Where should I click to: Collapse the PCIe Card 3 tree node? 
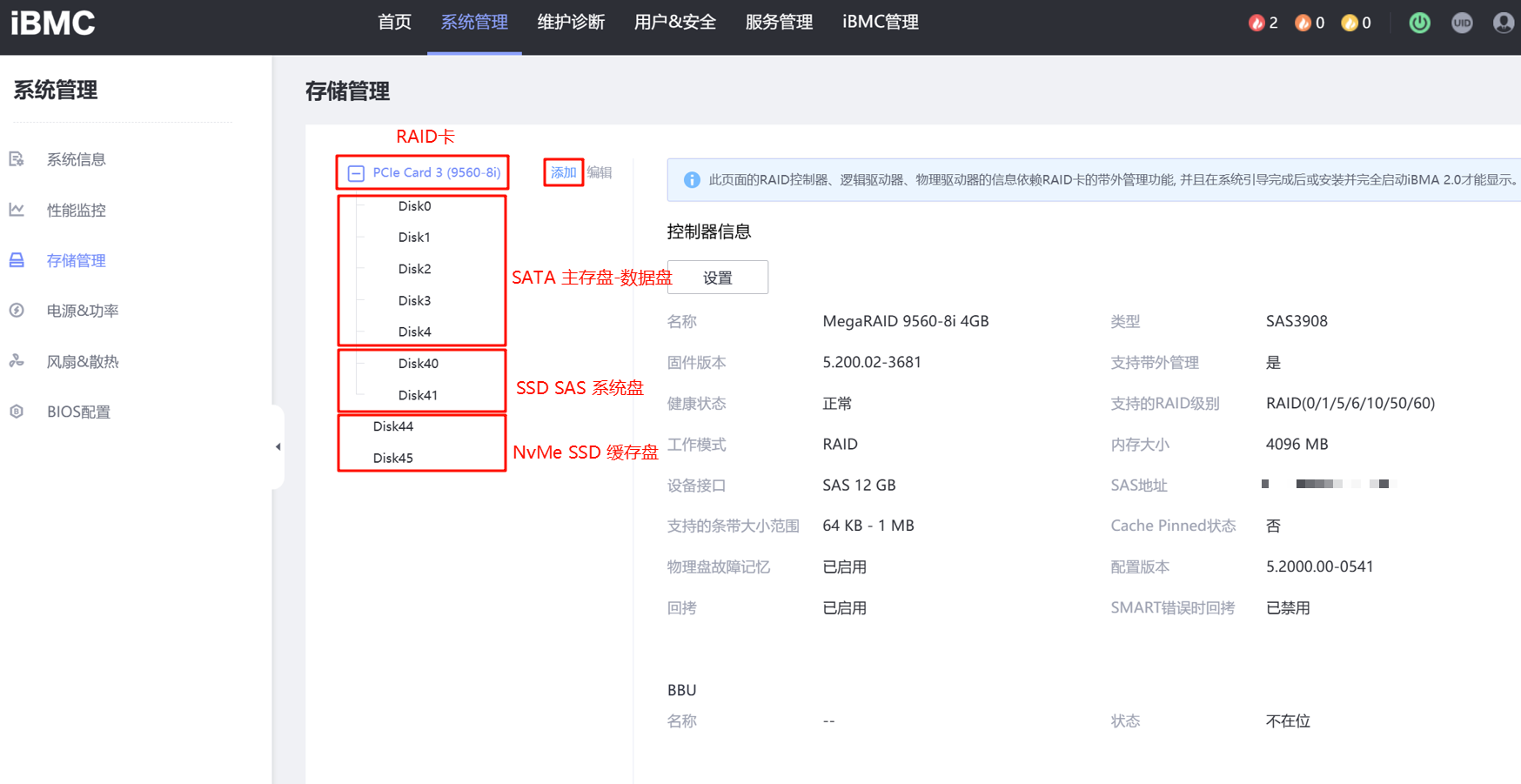click(356, 173)
